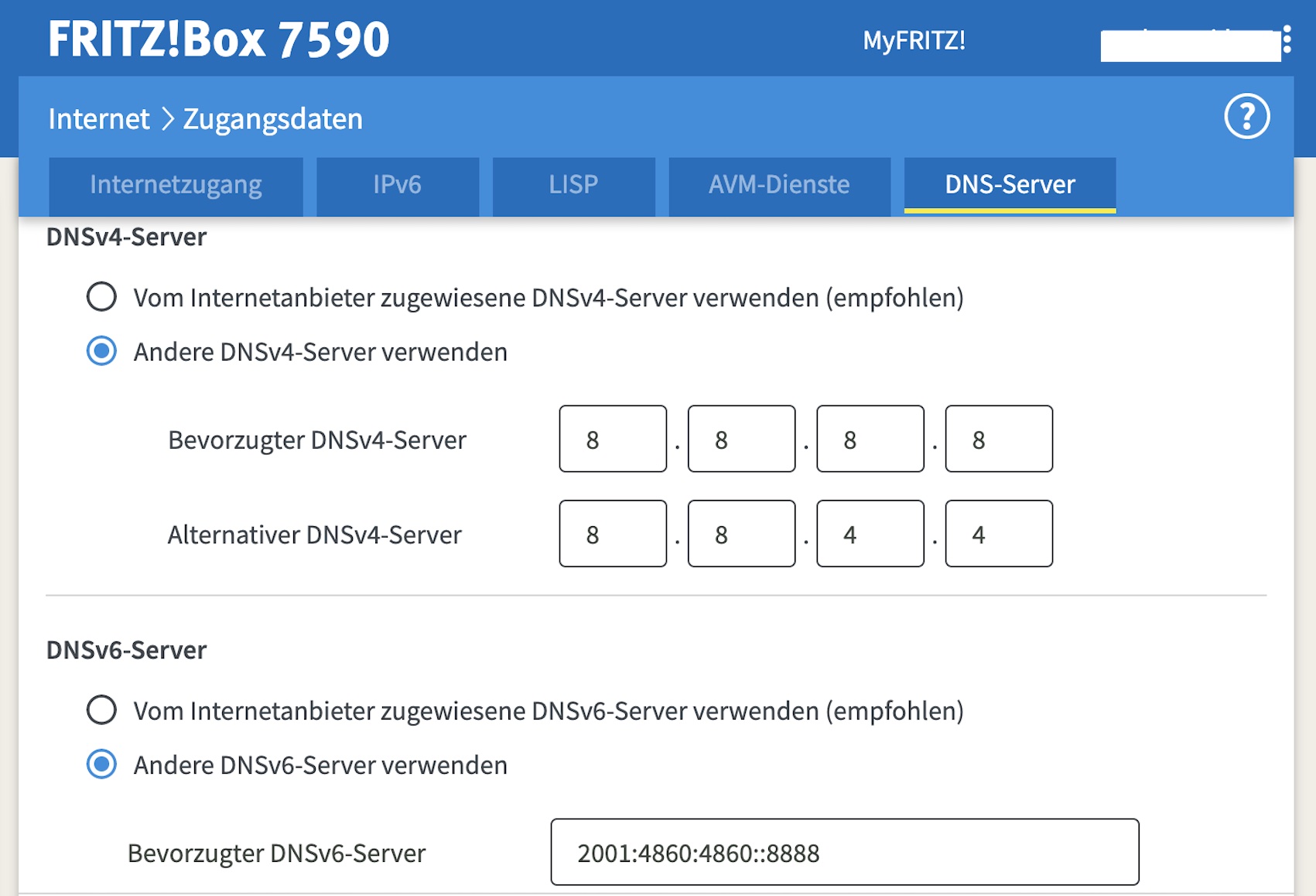This screenshot has width=1316, height=896.
Task: Click third octet of preferred DNSv4 server
Action: tap(870, 439)
